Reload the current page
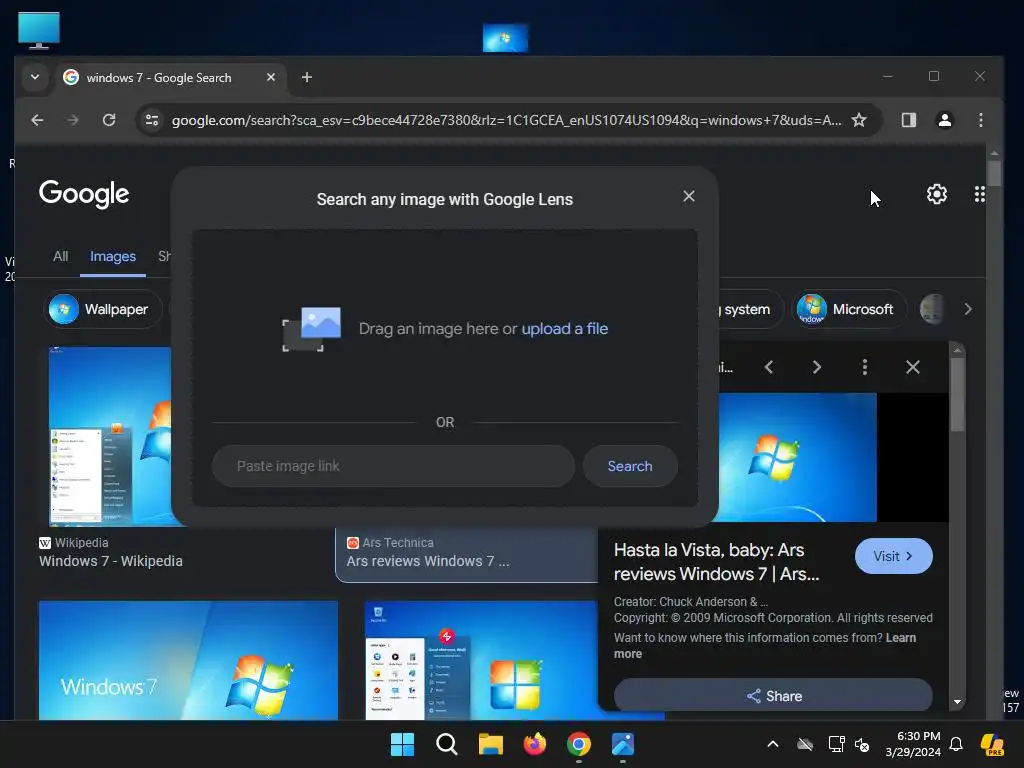 pos(109,120)
